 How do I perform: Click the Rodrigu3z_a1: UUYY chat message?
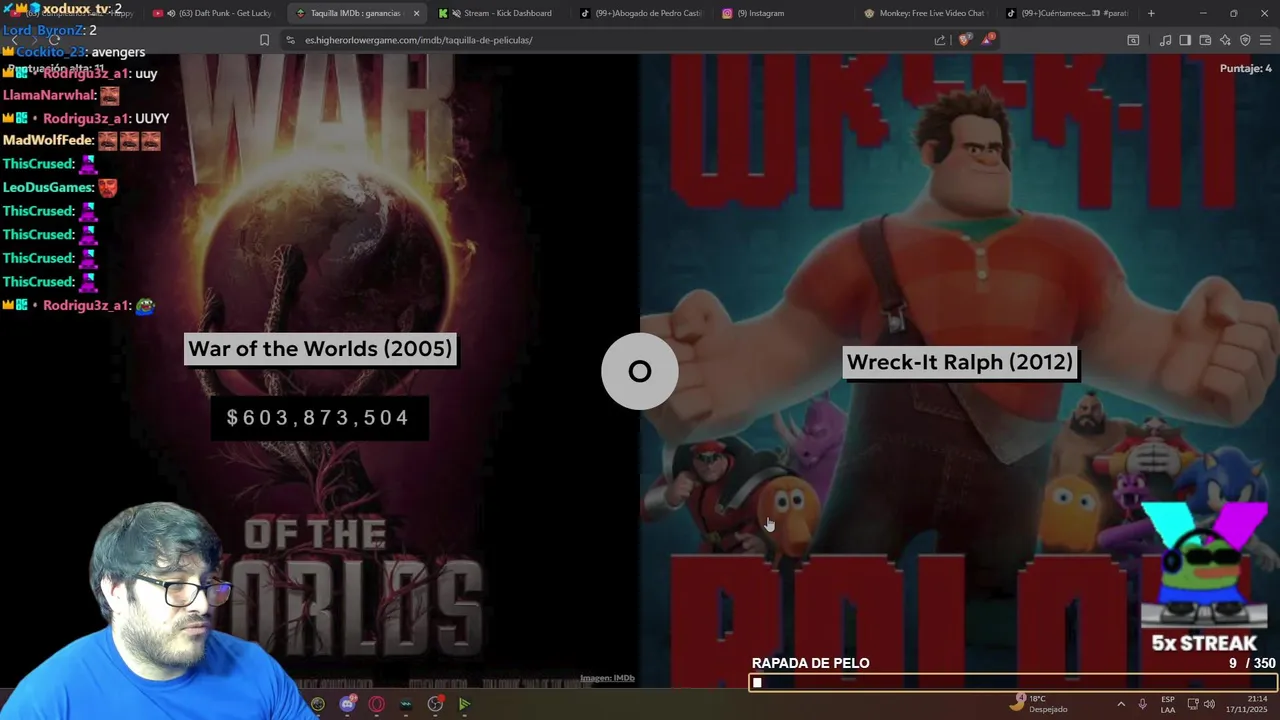pyautogui.click(x=86, y=118)
